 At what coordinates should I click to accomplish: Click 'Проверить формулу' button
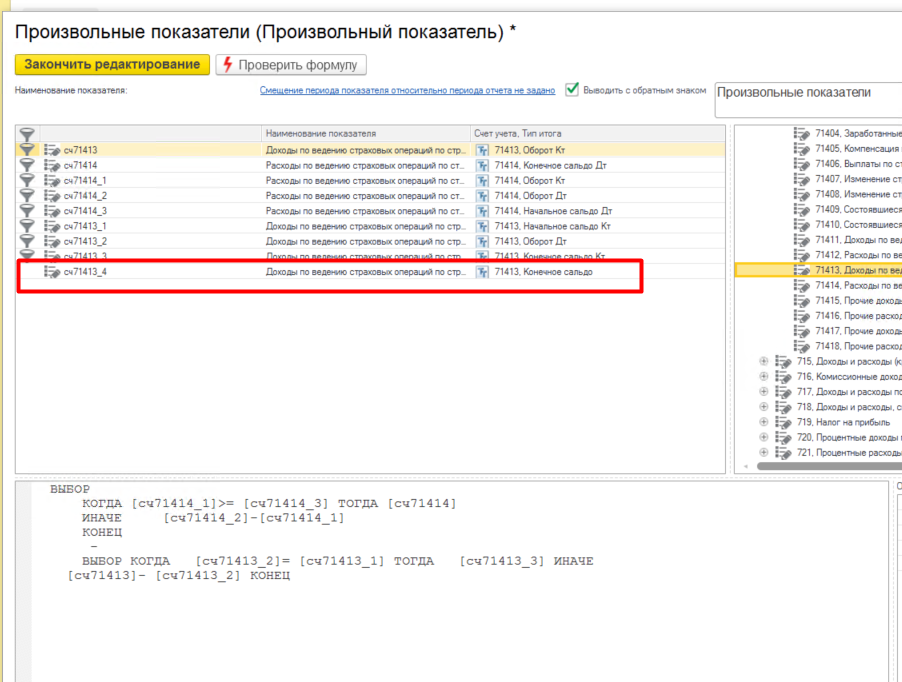pos(292,65)
